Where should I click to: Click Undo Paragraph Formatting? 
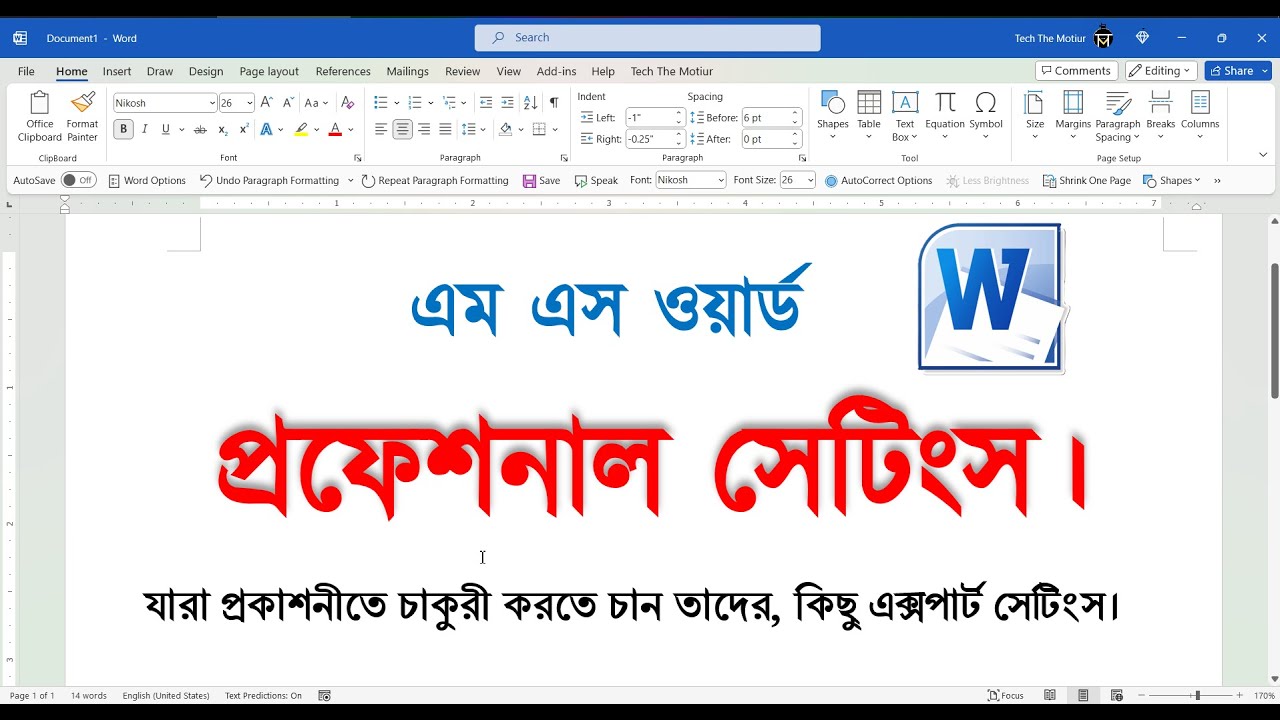click(x=269, y=181)
